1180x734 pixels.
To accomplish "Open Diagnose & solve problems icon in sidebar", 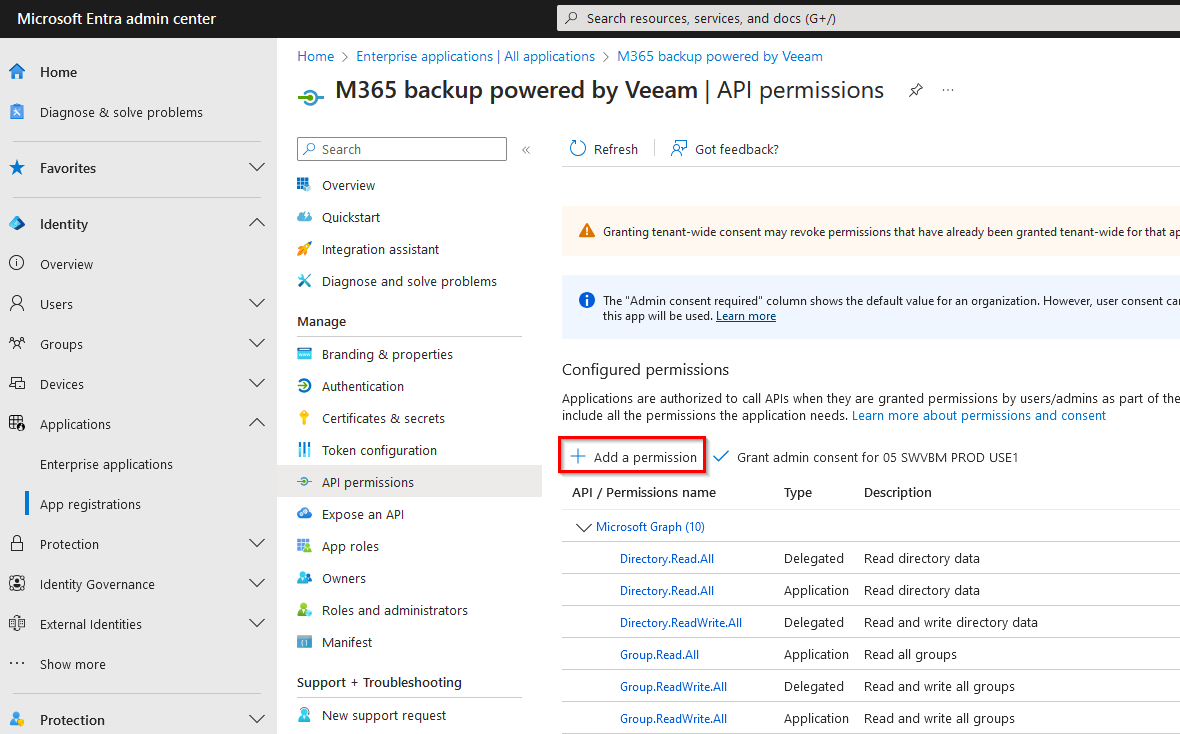I will 17,111.
